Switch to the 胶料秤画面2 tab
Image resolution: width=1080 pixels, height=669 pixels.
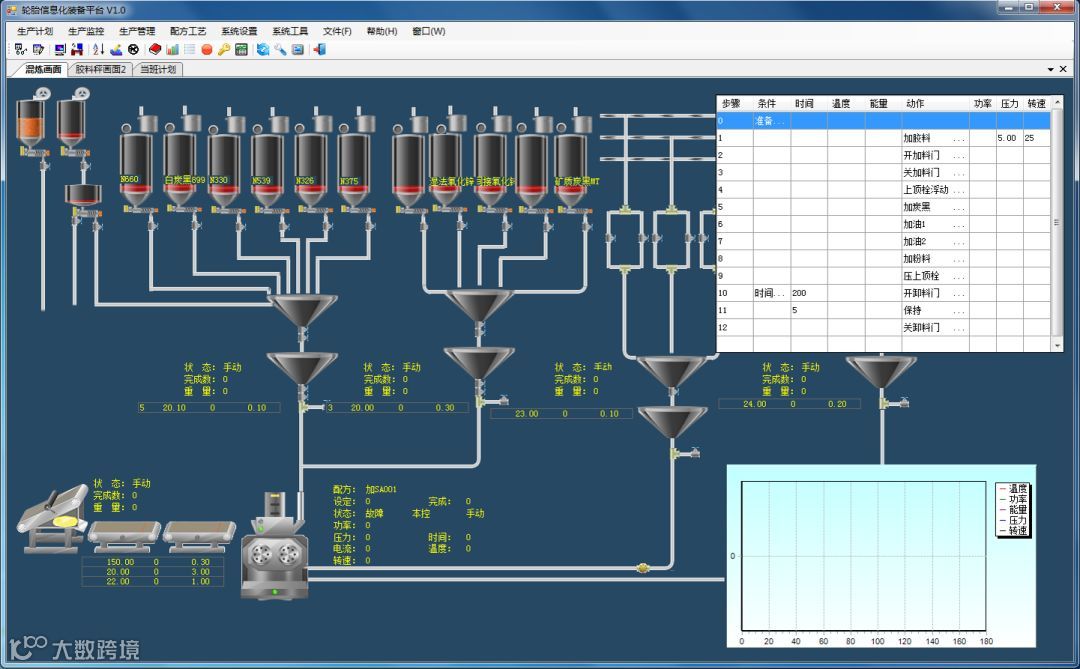coord(101,70)
